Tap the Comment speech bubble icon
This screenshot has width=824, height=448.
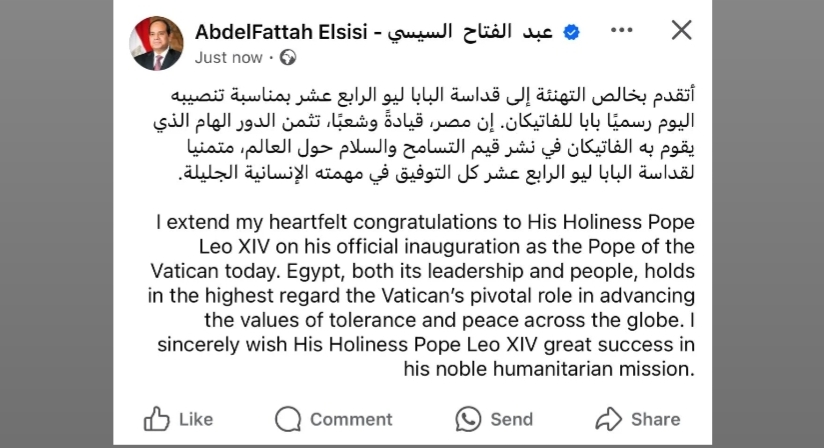(x=288, y=419)
